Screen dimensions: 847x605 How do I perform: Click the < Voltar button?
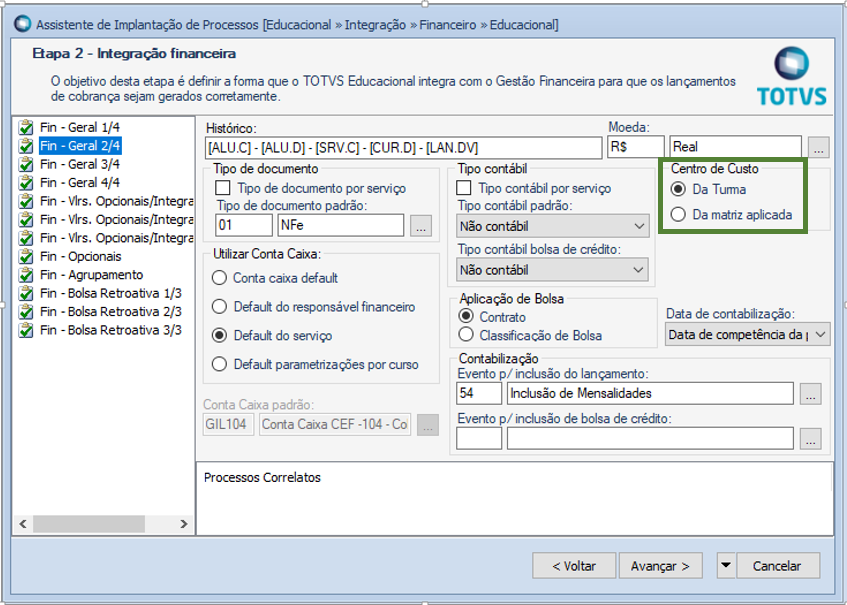point(574,566)
